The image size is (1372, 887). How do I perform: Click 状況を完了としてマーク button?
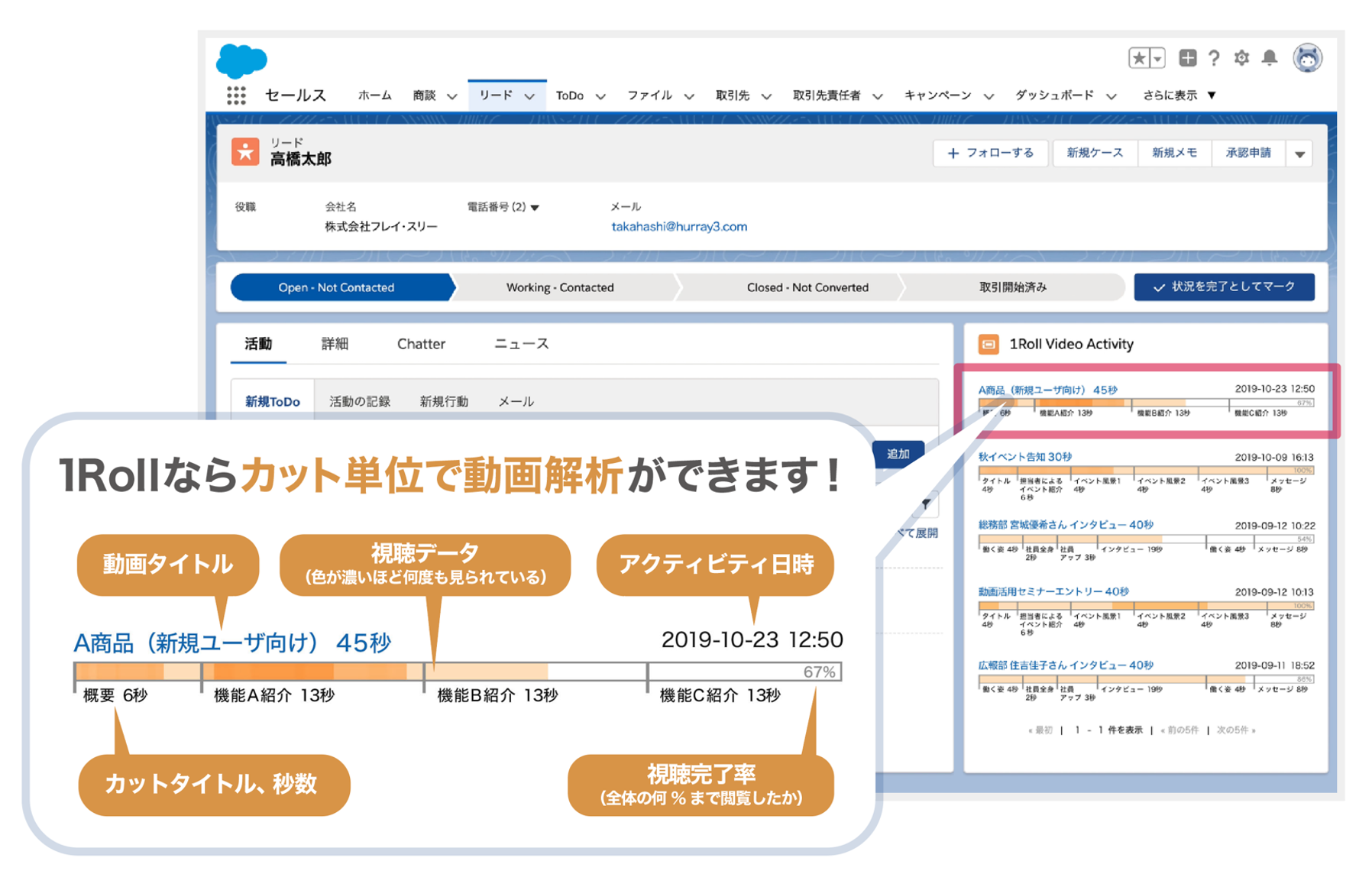[1224, 287]
